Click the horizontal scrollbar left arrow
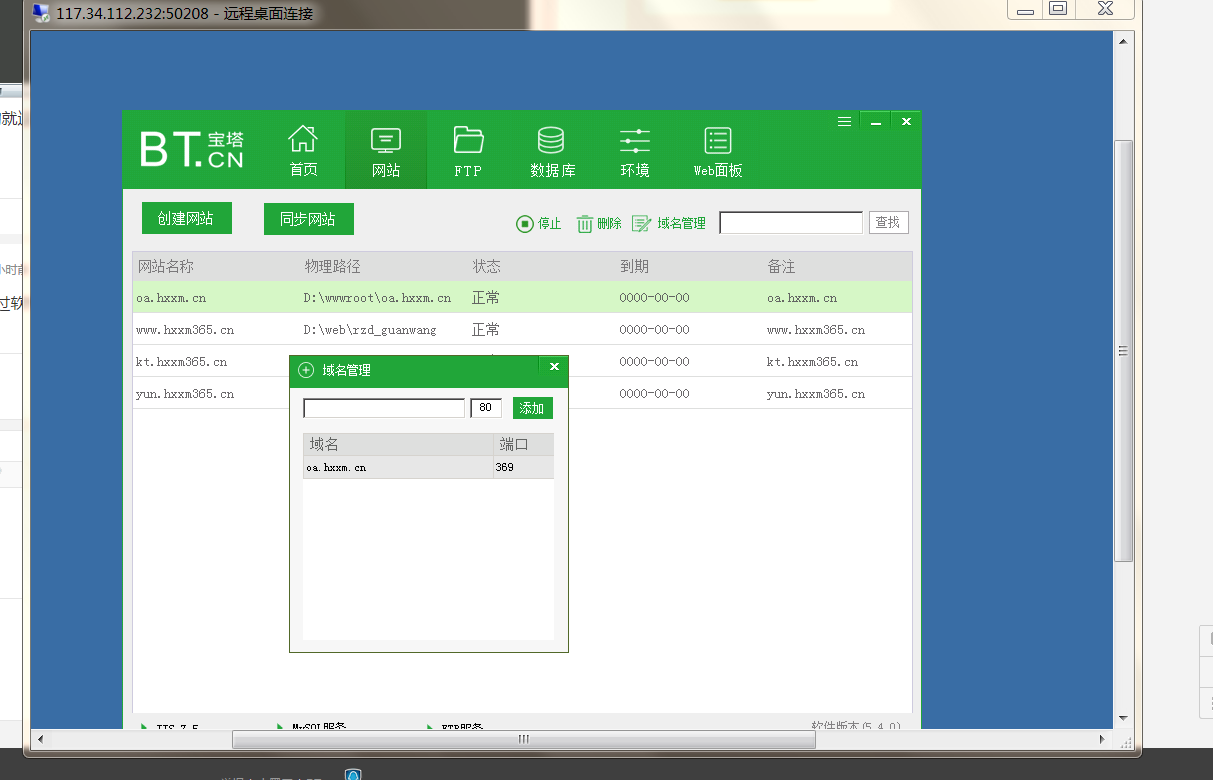Viewport: 1213px width, 780px height. coord(41,739)
